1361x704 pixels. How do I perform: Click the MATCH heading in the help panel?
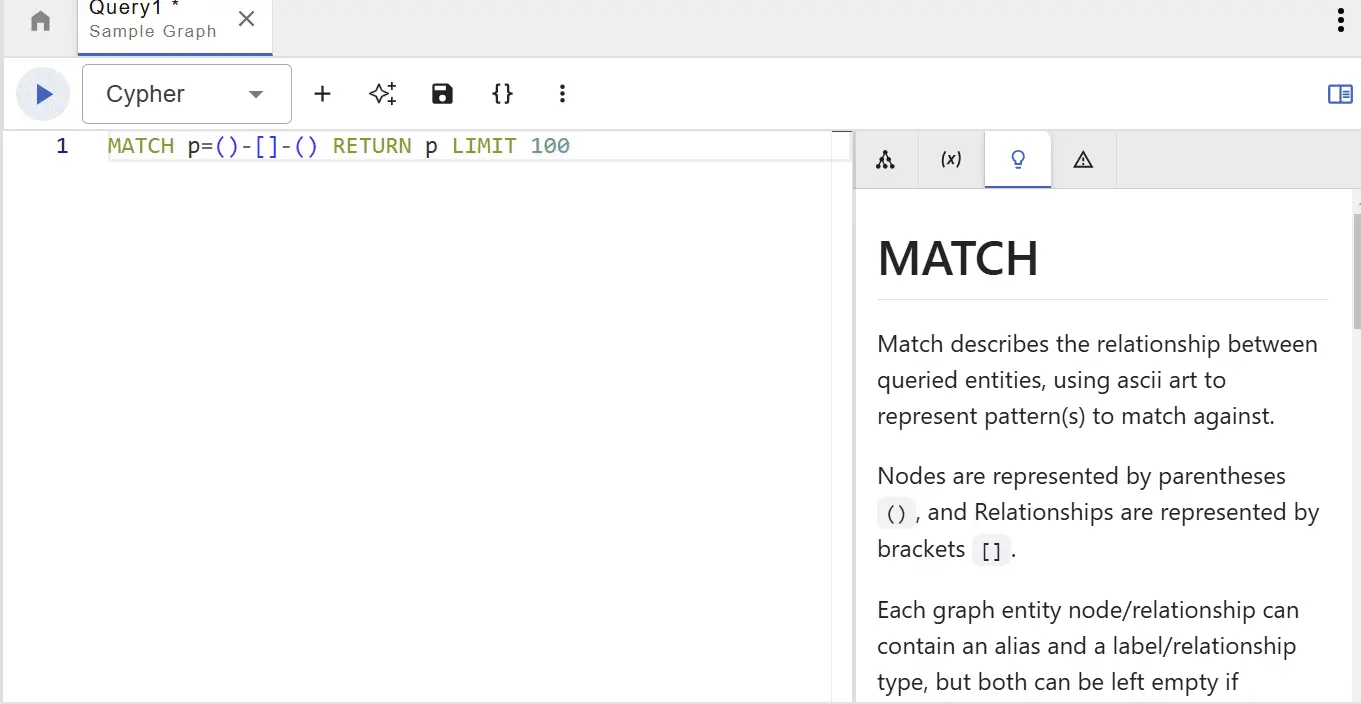click(957, 258)
